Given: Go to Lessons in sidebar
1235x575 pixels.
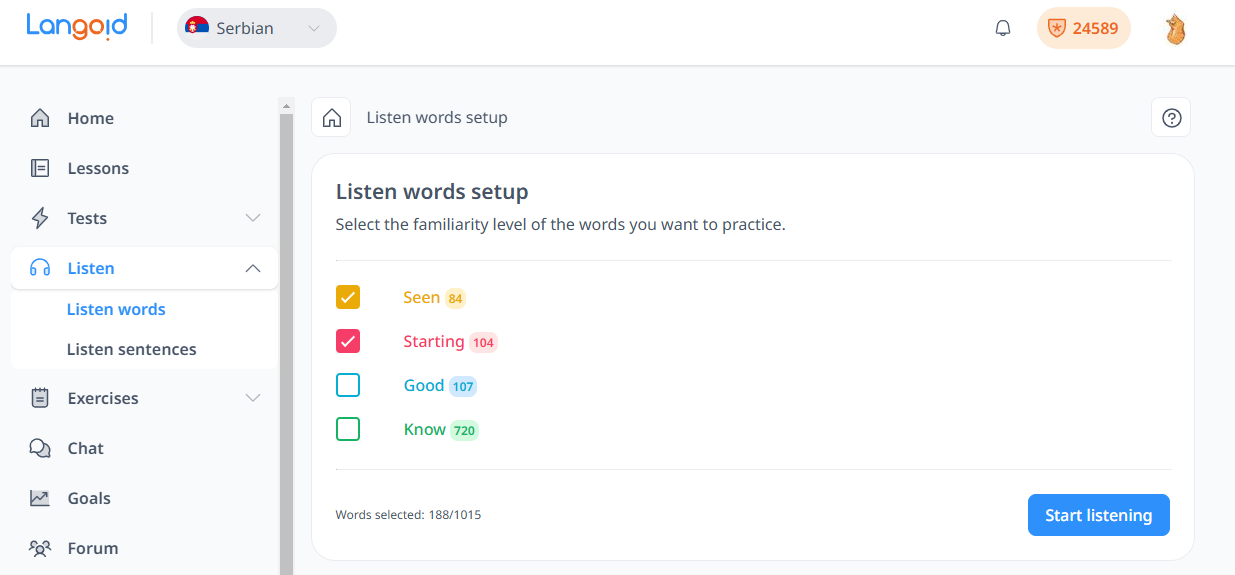Looking at the screenshot, I should click(98, 168).
